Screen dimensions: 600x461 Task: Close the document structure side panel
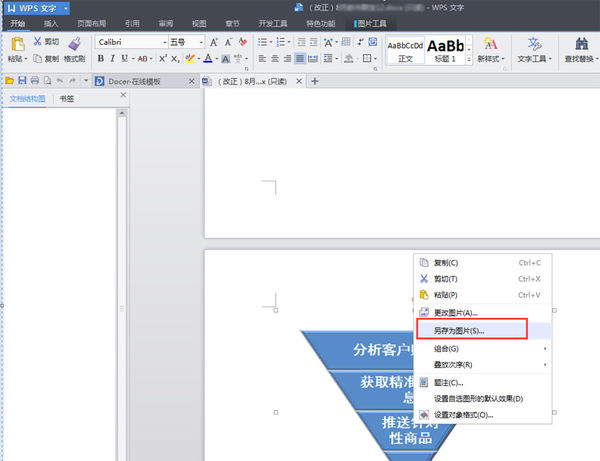(x=123, y=94)
